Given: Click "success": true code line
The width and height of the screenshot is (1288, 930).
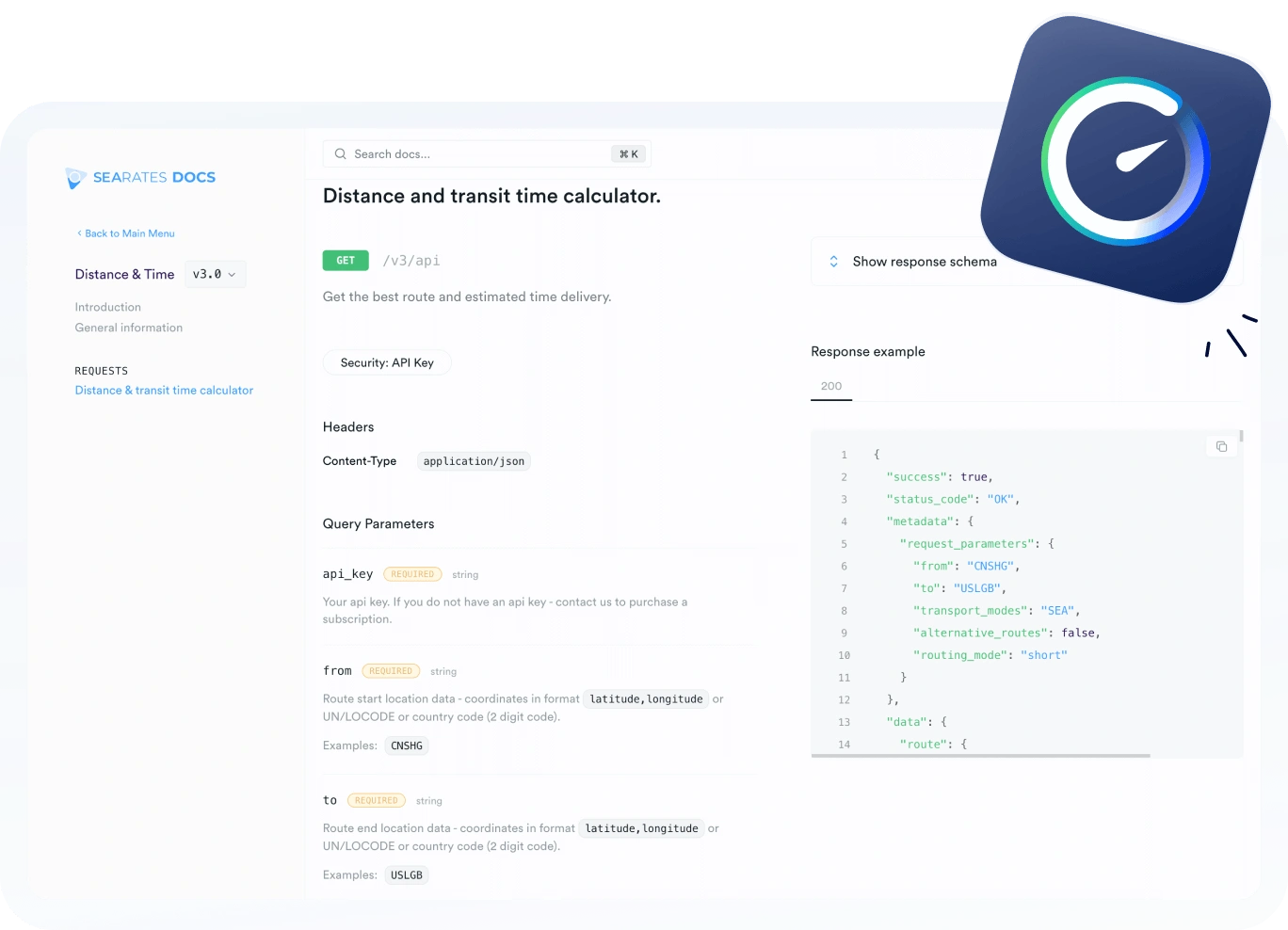Looking at the screenshot, I should [x=940, y=477].
